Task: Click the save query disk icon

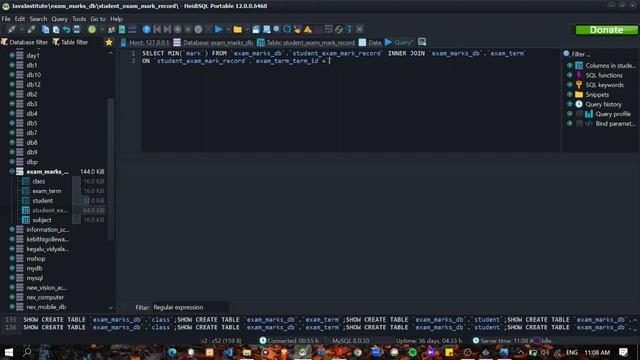Action: click(x=256, y=29)
